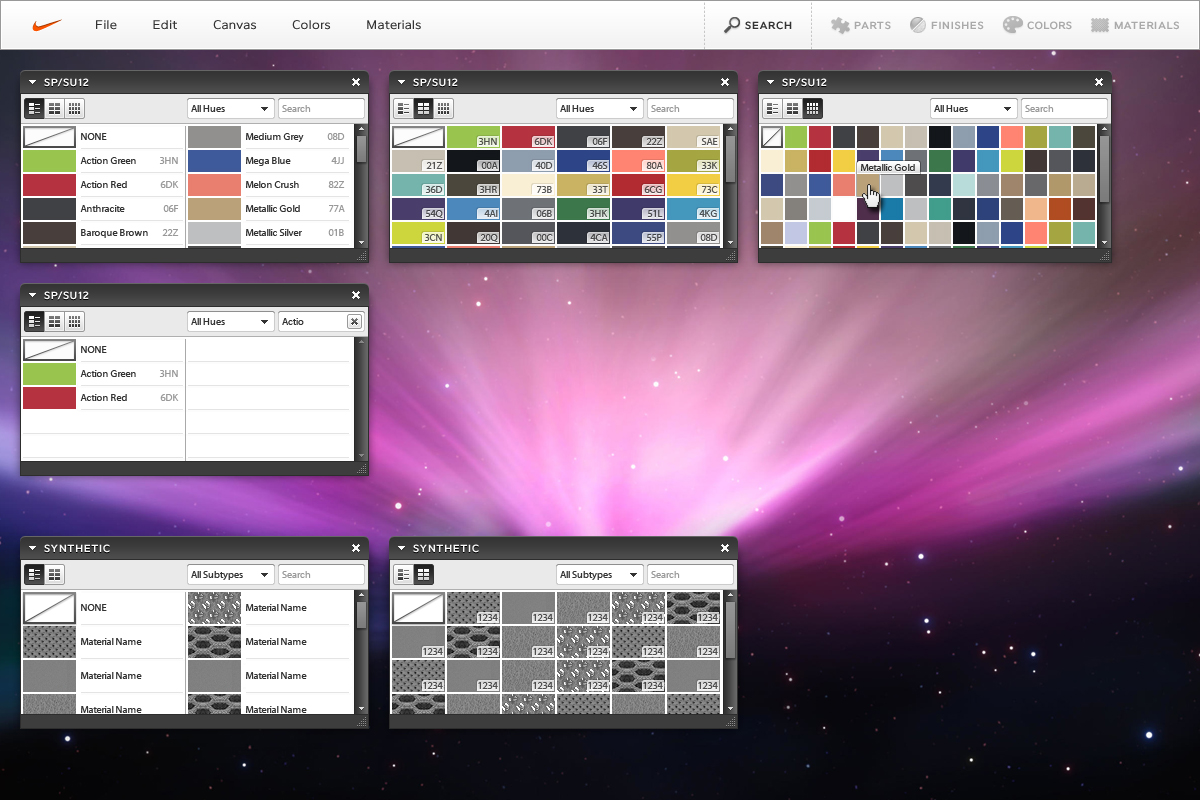Open All Hues dropdown beside the Actio search
1200x800 pixels.
click(230, 321)
